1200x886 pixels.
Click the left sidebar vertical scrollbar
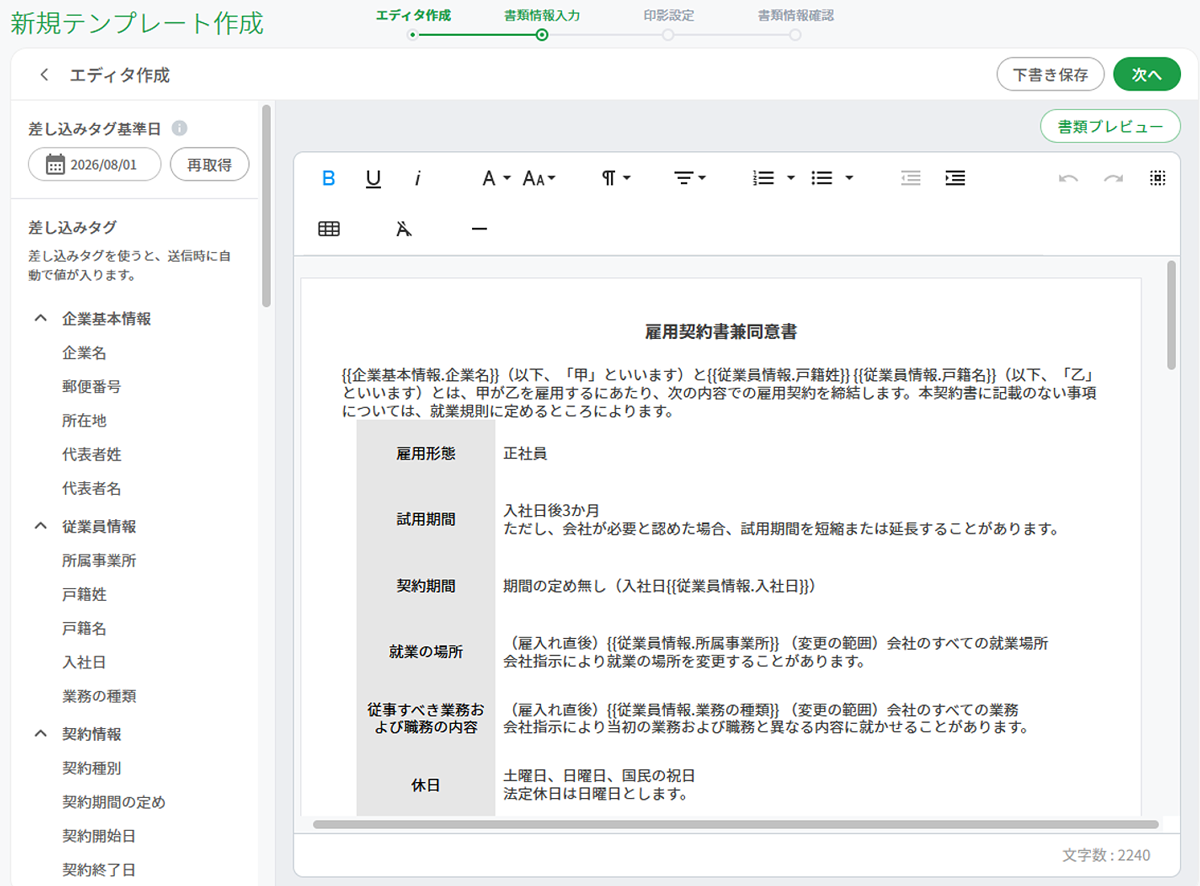click(x=265, y=205)
